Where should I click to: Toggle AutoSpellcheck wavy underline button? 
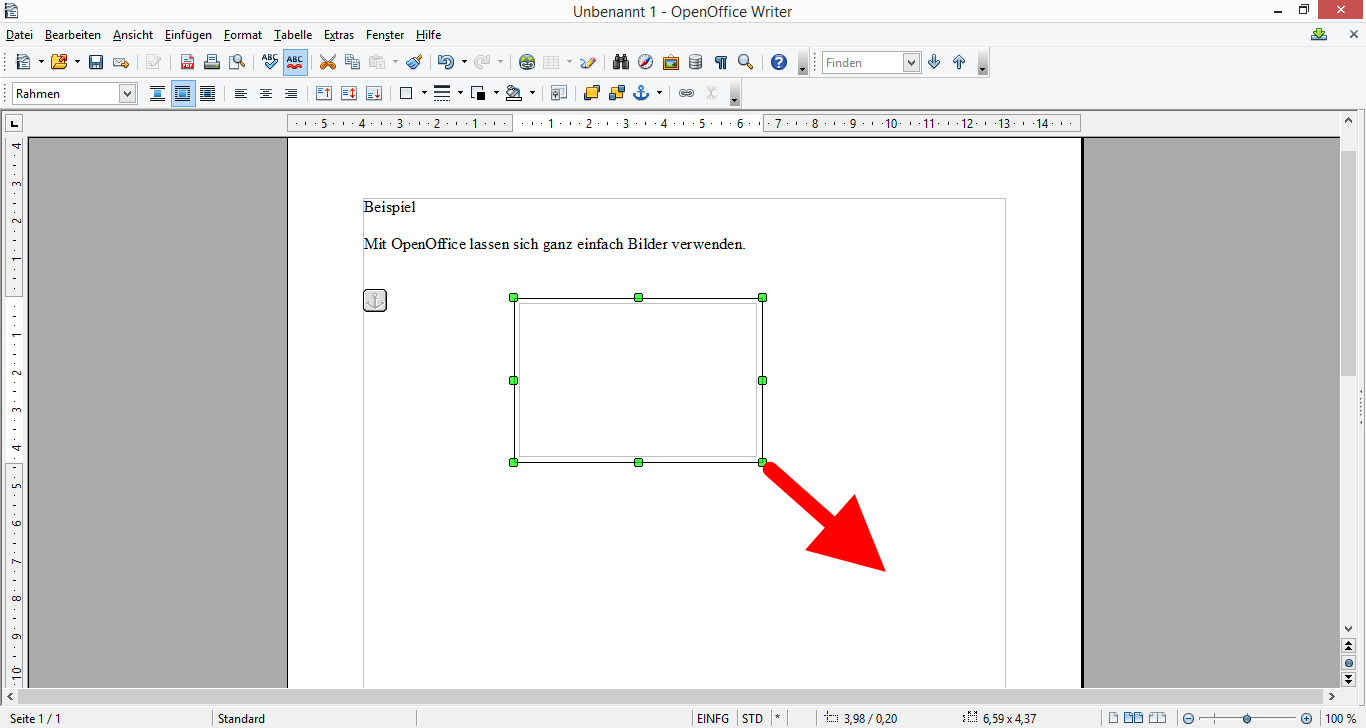295,62
